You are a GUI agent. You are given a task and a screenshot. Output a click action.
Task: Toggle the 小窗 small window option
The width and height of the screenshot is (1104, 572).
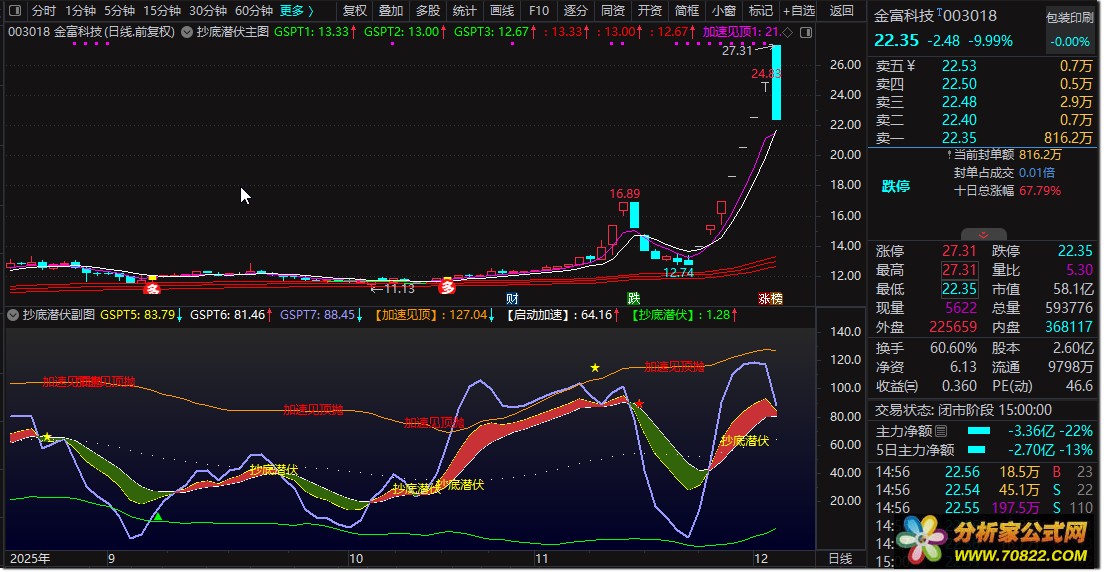coord(723,11)
